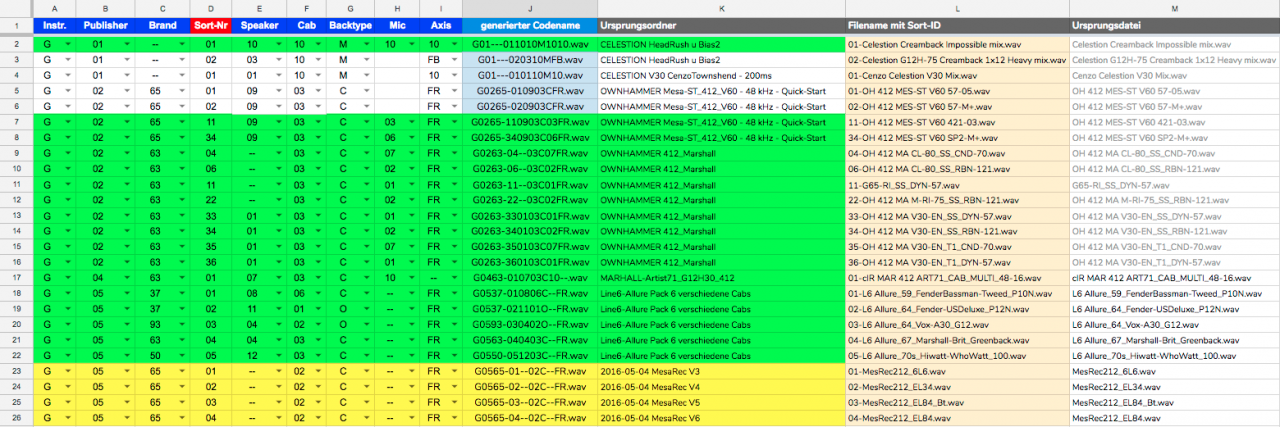Click the Publisher header cell

coord(105,25)
